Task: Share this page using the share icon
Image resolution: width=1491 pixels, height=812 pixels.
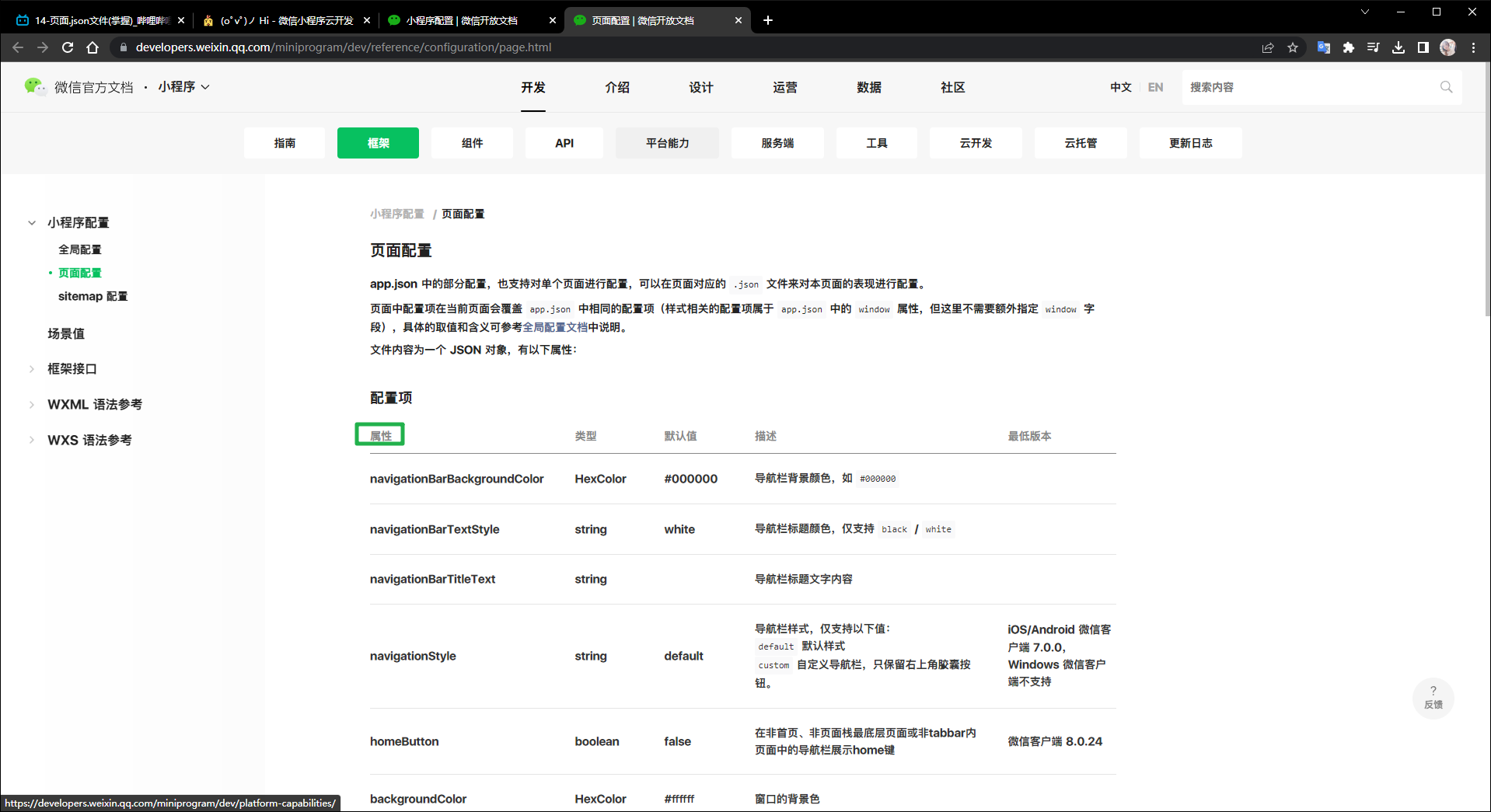Action: [1268, 47]
